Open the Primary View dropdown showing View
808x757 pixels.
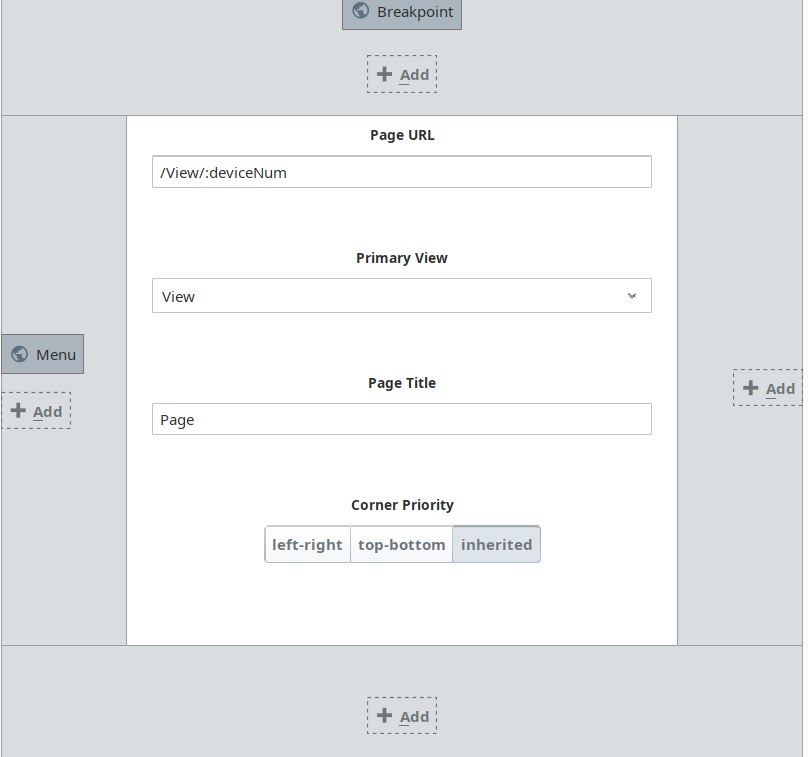click(x=390, y=296)
